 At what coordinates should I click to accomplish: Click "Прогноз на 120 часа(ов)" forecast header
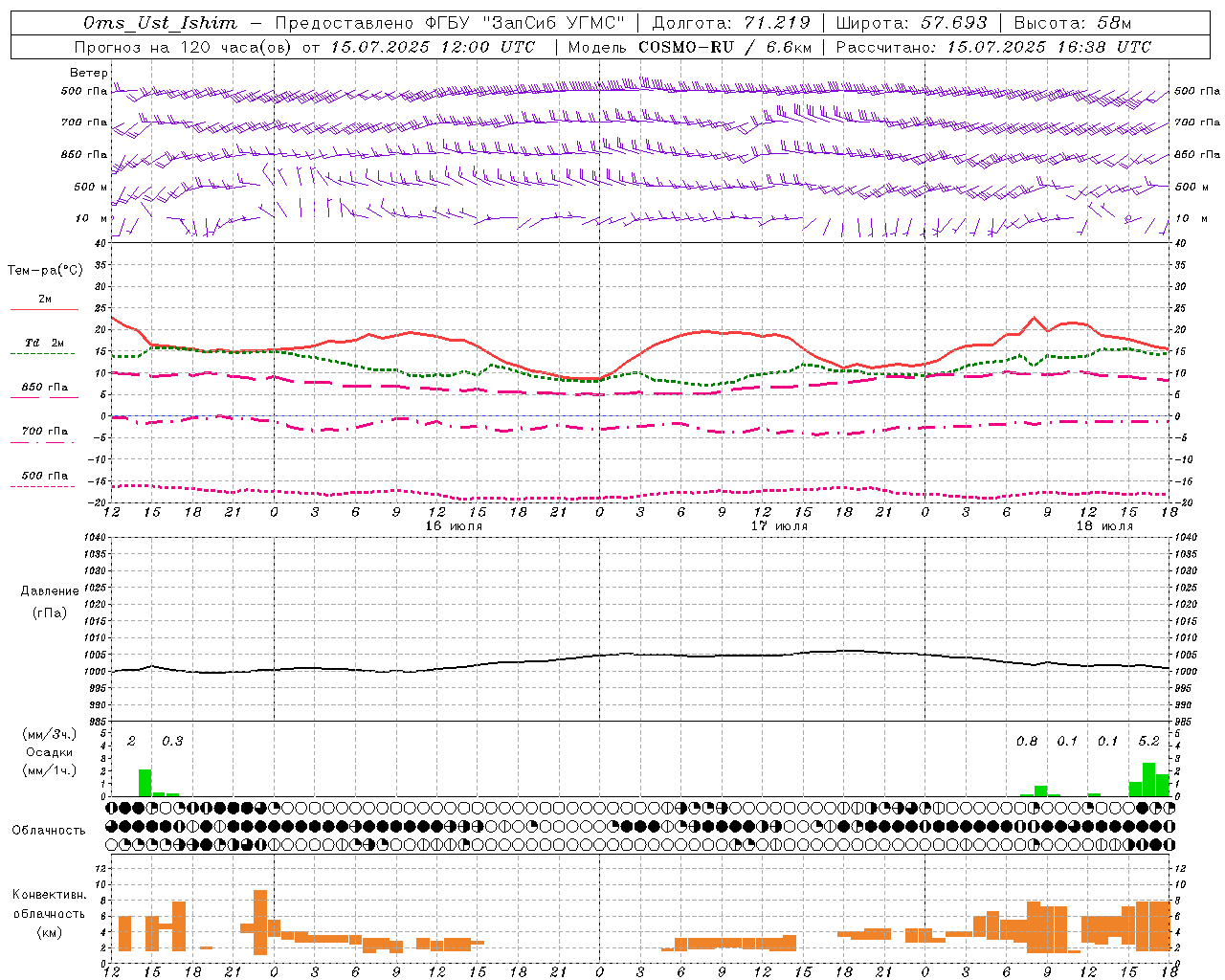184,47
